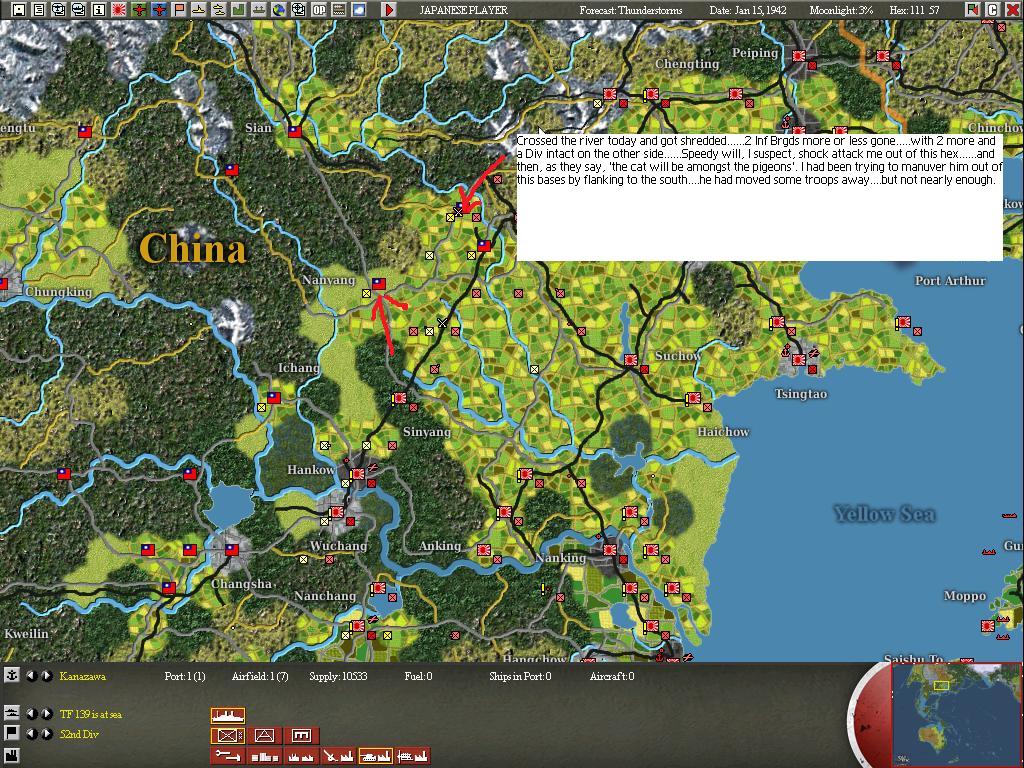The width and height of the screenshot is (1024, 768).
Task: Click the crosshair target toolbar icon
Action: pos(298,9)
